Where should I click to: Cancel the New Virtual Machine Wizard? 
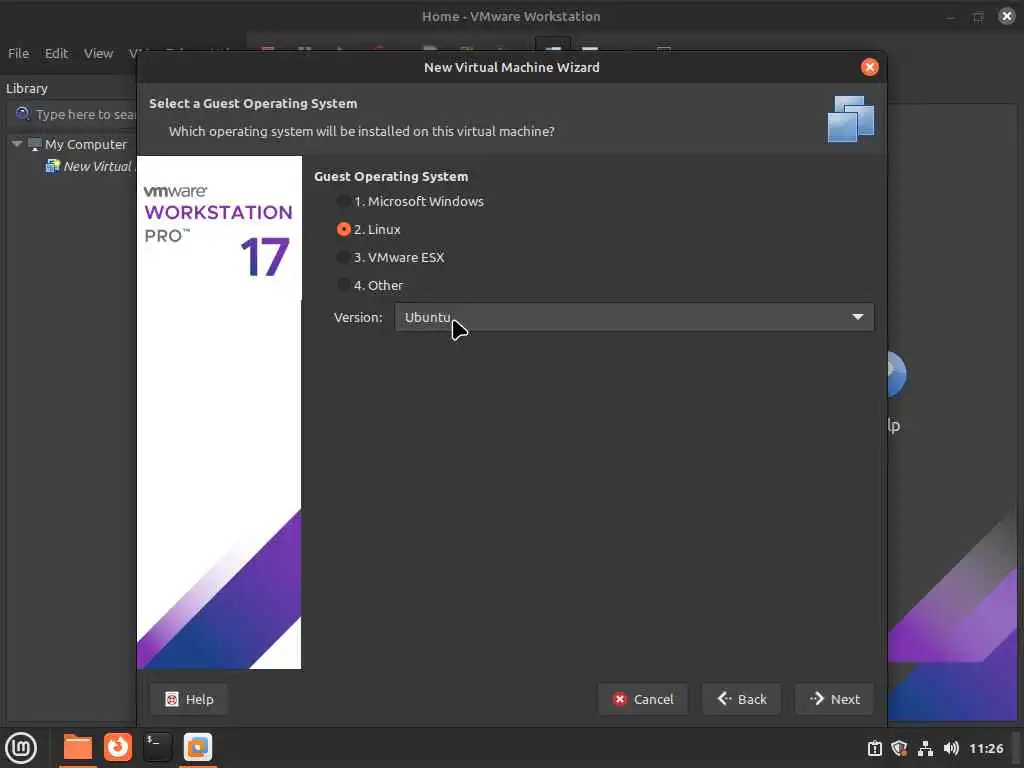coord(643,699)
